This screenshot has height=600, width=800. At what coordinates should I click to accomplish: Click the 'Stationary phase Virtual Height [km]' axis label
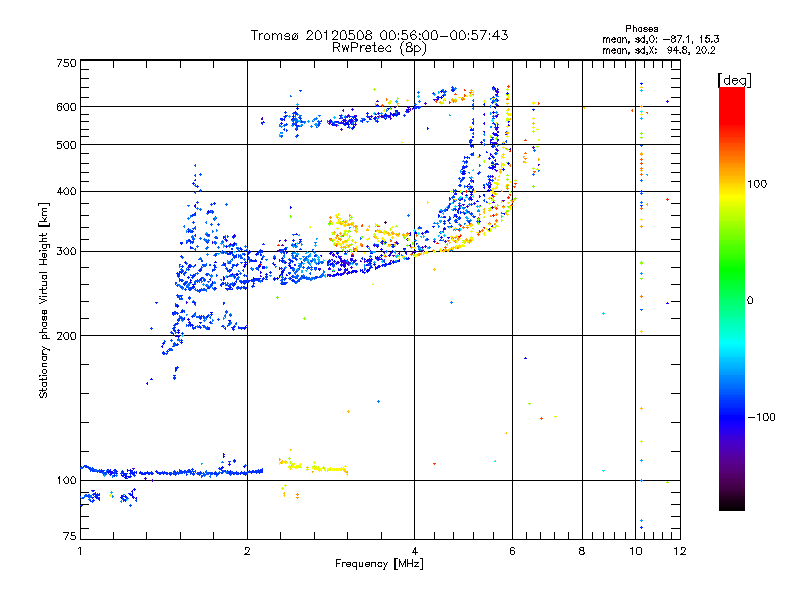click(x=43, y=300)
